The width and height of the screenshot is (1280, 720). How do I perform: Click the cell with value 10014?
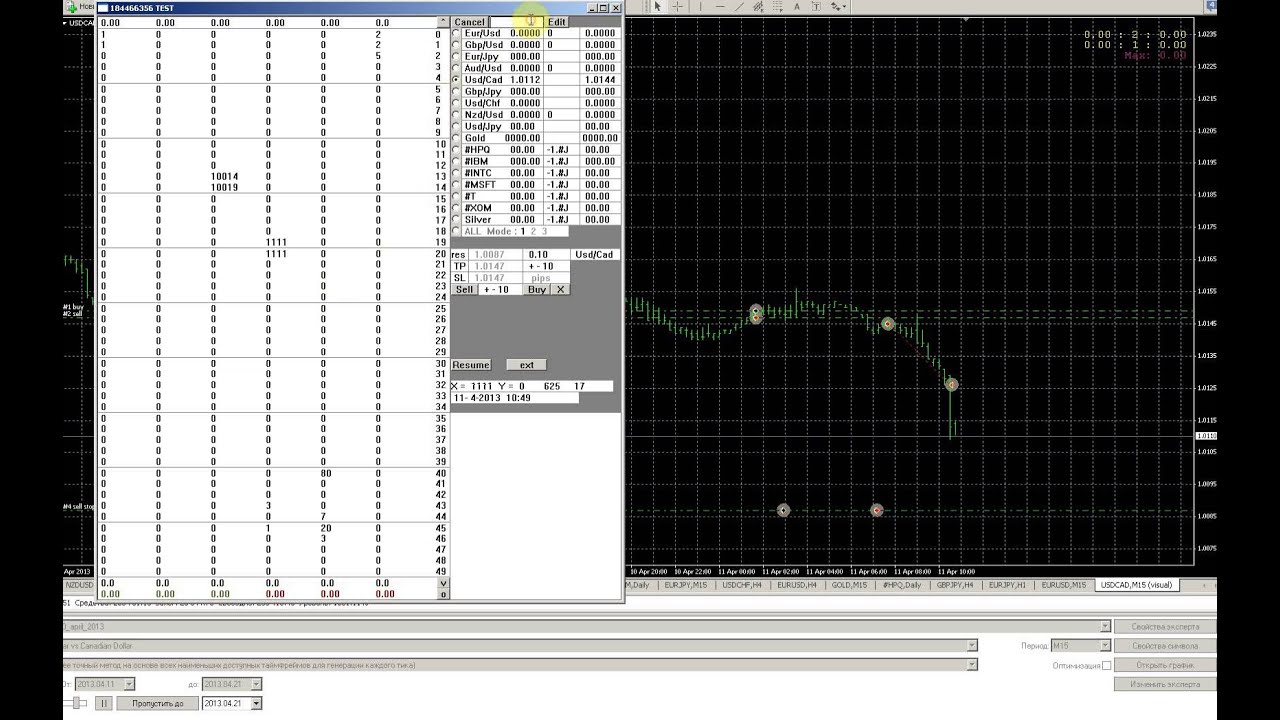coord(224,176)
